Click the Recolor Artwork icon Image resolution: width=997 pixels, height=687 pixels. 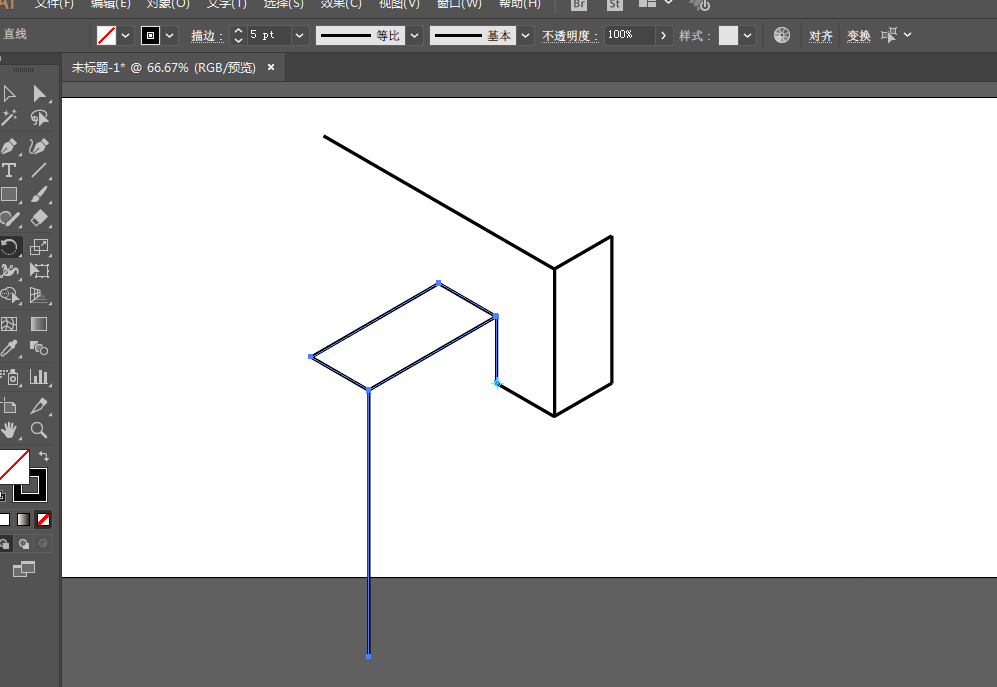(782, 35)
